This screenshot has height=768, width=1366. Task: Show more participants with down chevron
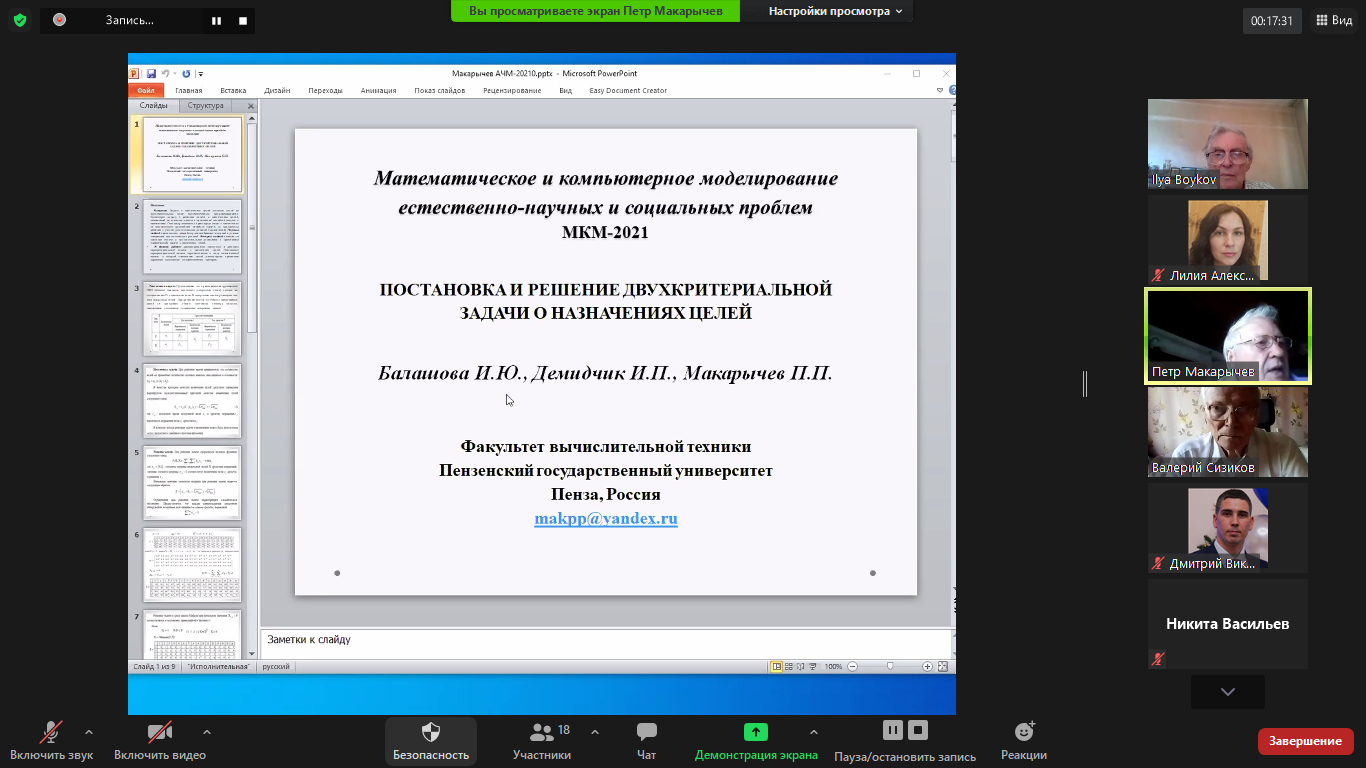coord(1227,692)
